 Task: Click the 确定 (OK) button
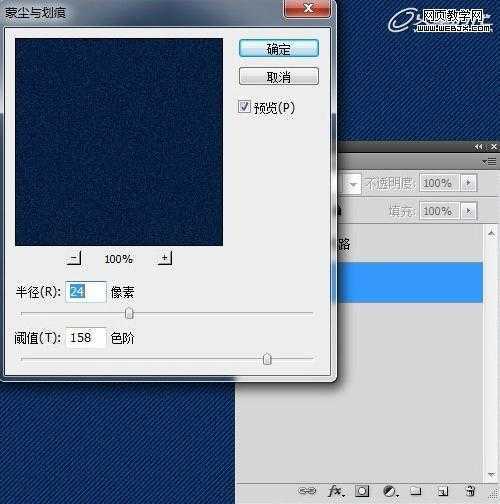coord(279,49)
